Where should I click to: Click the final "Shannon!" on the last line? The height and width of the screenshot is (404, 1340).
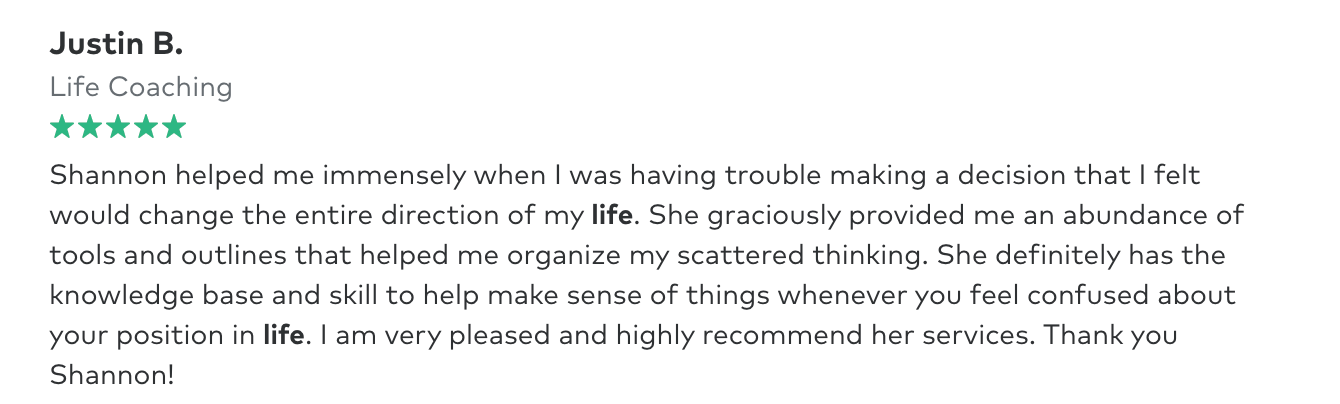[x=112, y=375]
